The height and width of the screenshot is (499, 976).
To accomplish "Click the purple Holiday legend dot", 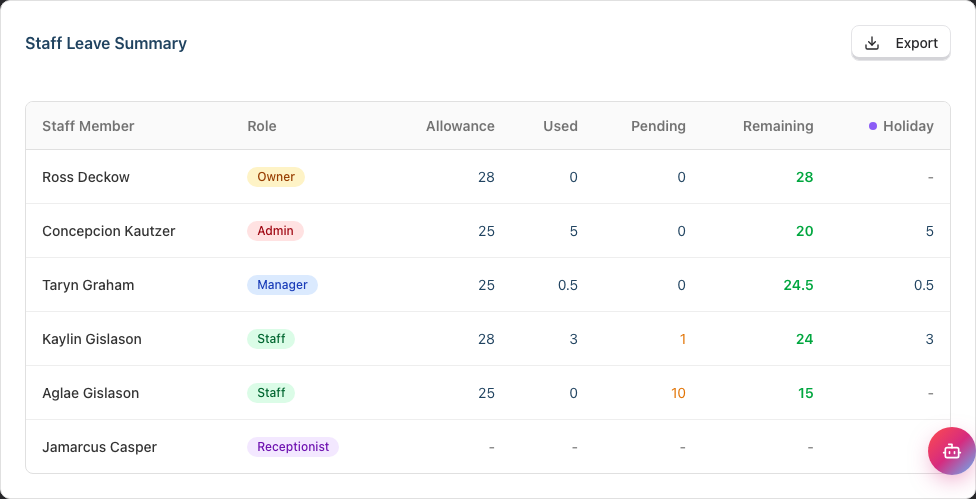I will (x=873, y=126).
